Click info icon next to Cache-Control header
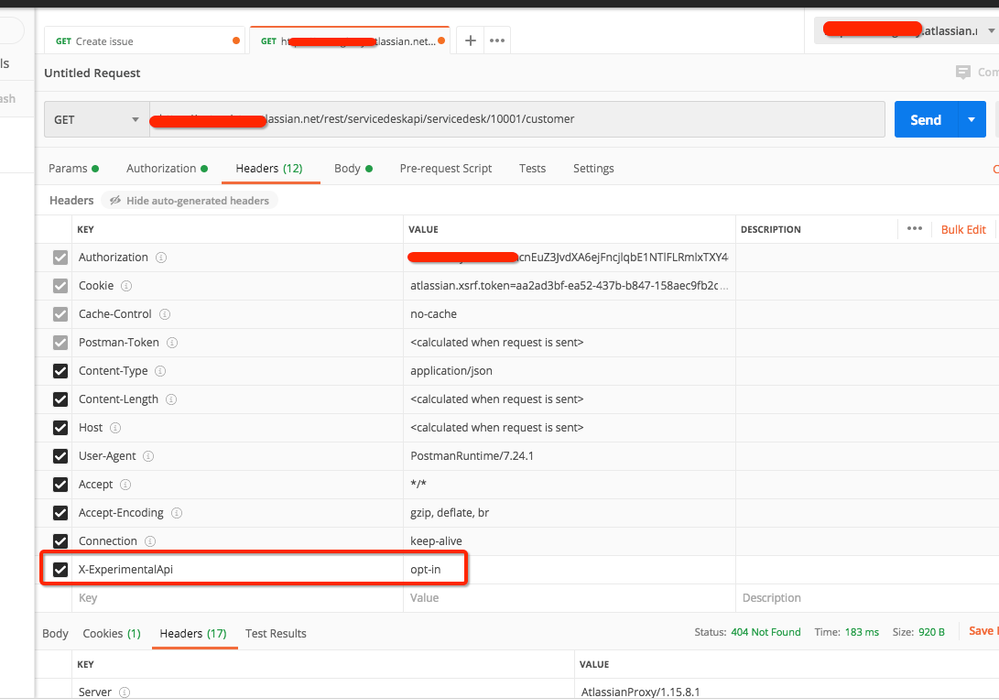 164,314
